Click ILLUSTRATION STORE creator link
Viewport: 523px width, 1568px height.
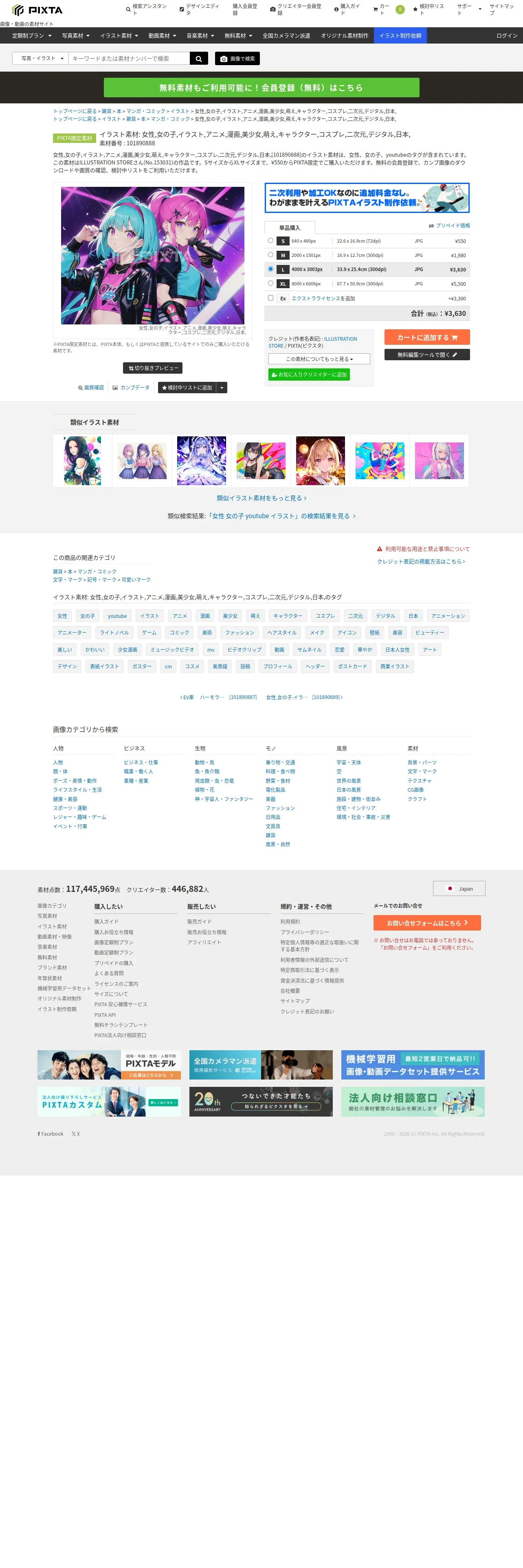[x=314, y=342]
